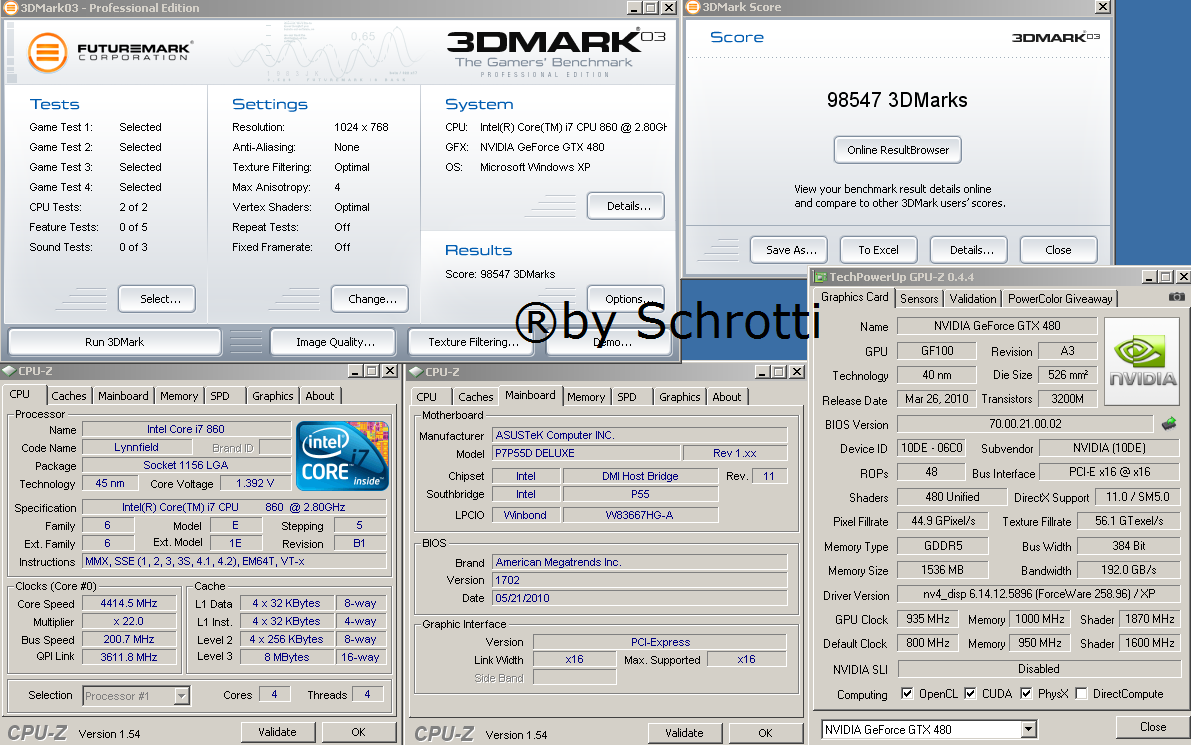Click the Close button in GPU-Z

point(1153,727)
